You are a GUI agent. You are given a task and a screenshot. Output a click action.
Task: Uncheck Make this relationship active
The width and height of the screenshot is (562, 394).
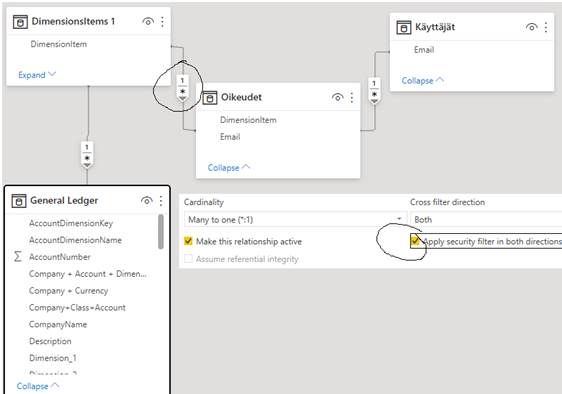tap(188, 241)
